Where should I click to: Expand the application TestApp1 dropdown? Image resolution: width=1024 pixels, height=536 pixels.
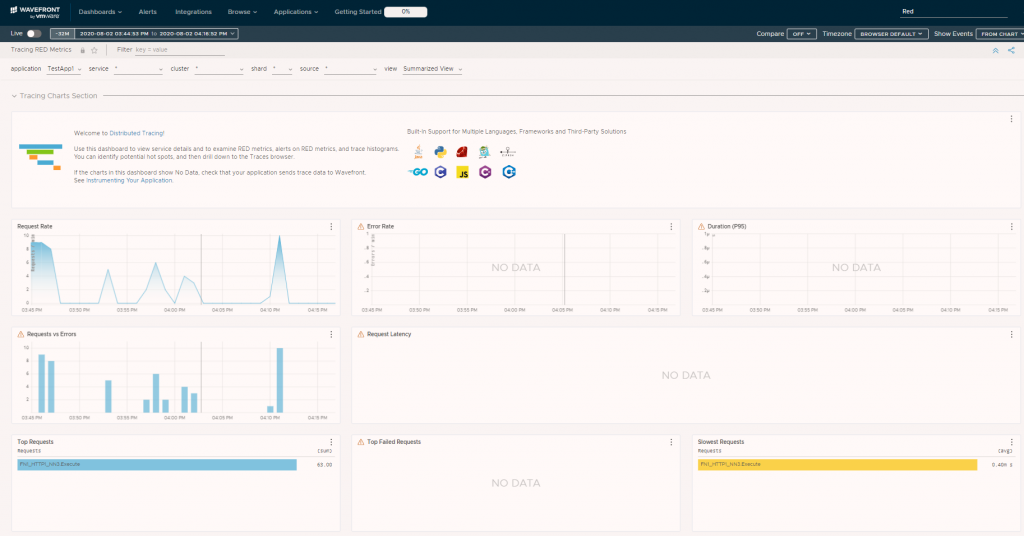[x=64, y=69]
